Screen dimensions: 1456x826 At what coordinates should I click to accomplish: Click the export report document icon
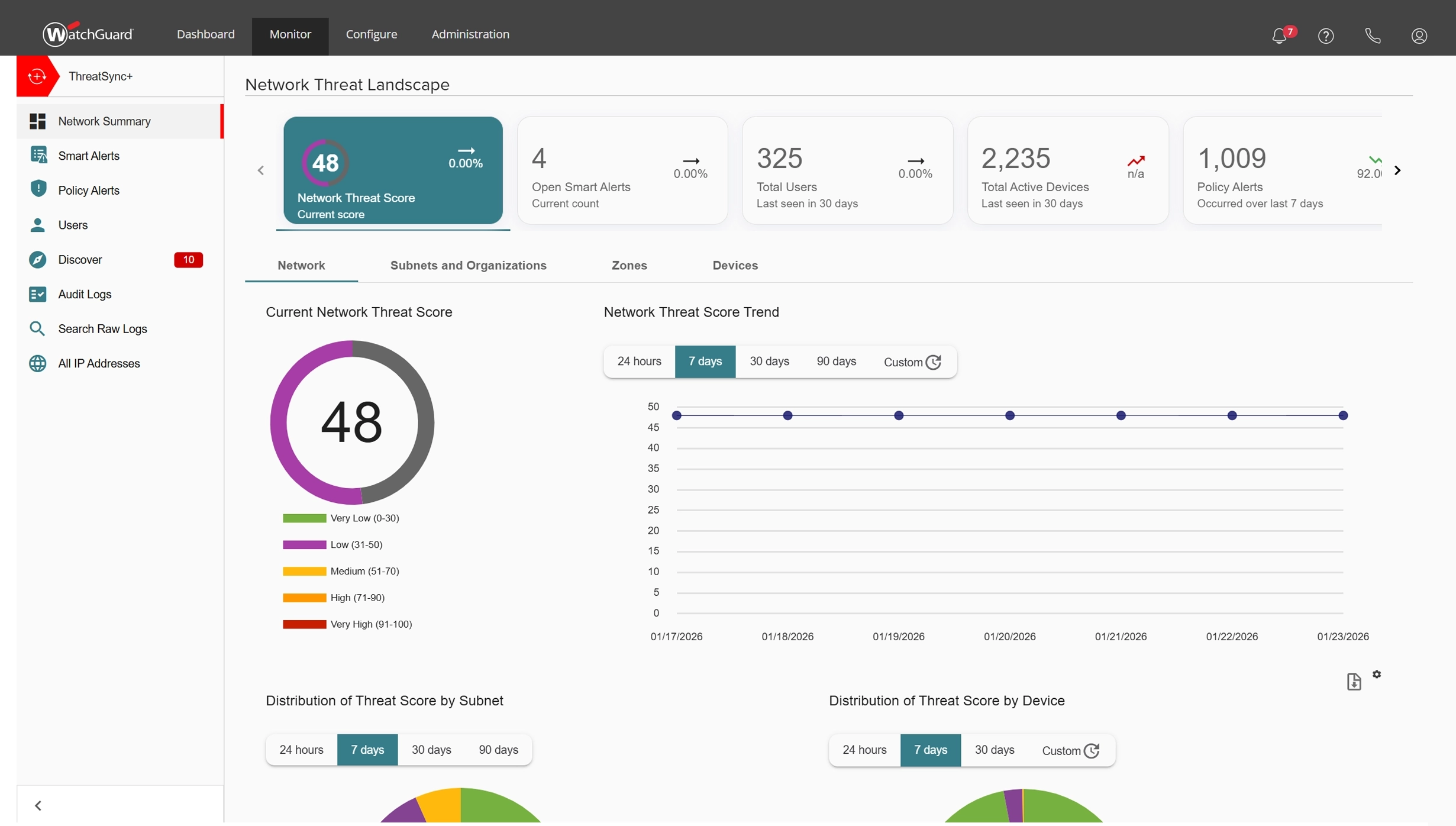click(1354, 682)
